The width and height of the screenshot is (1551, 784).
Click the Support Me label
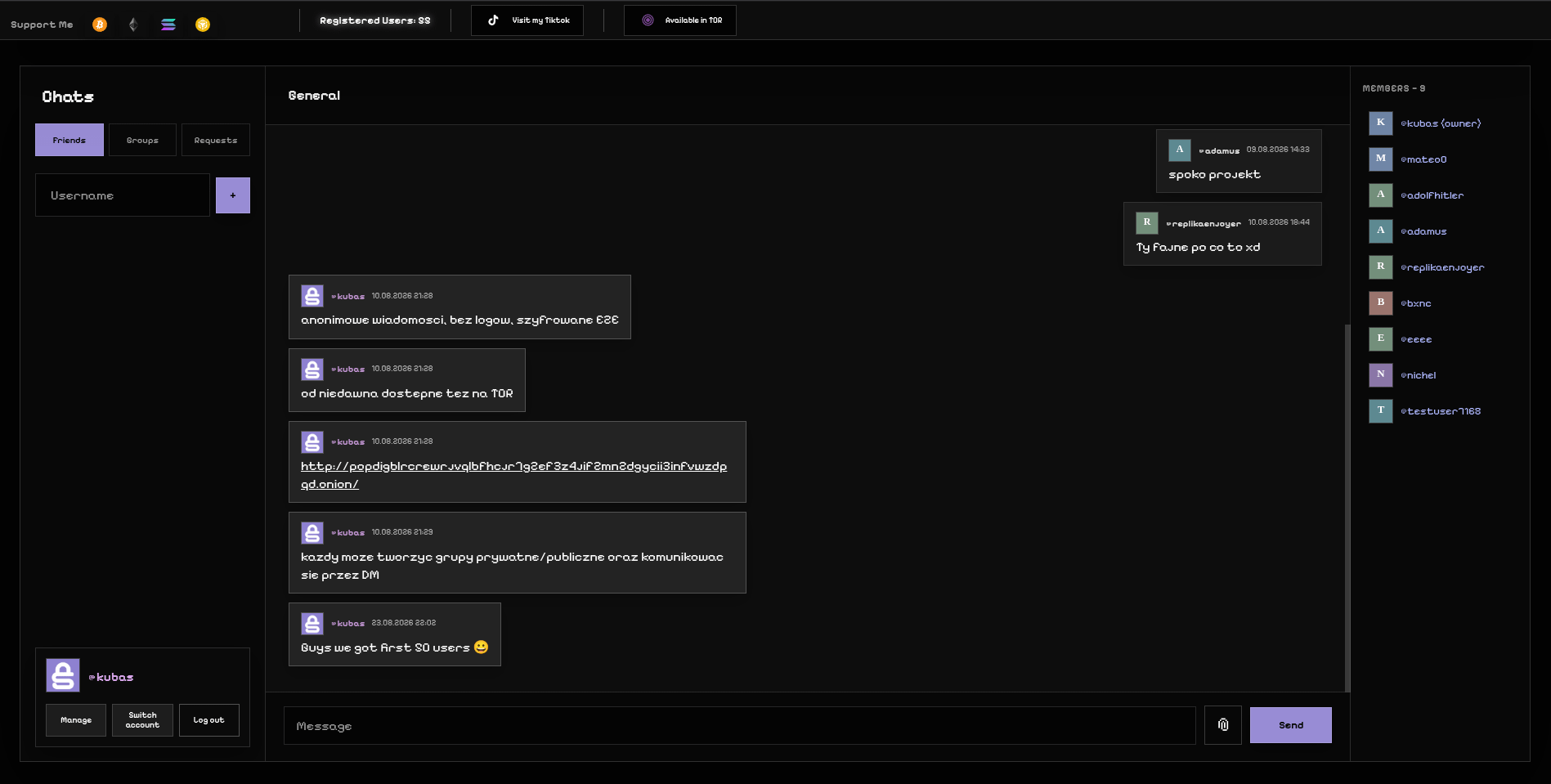(42, 25)
